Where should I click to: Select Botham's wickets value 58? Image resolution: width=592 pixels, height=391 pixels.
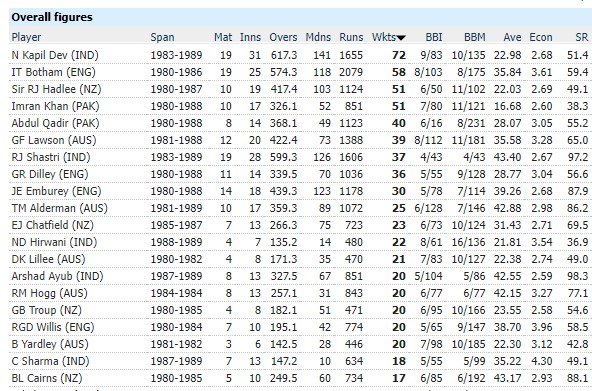coord(399,72)
